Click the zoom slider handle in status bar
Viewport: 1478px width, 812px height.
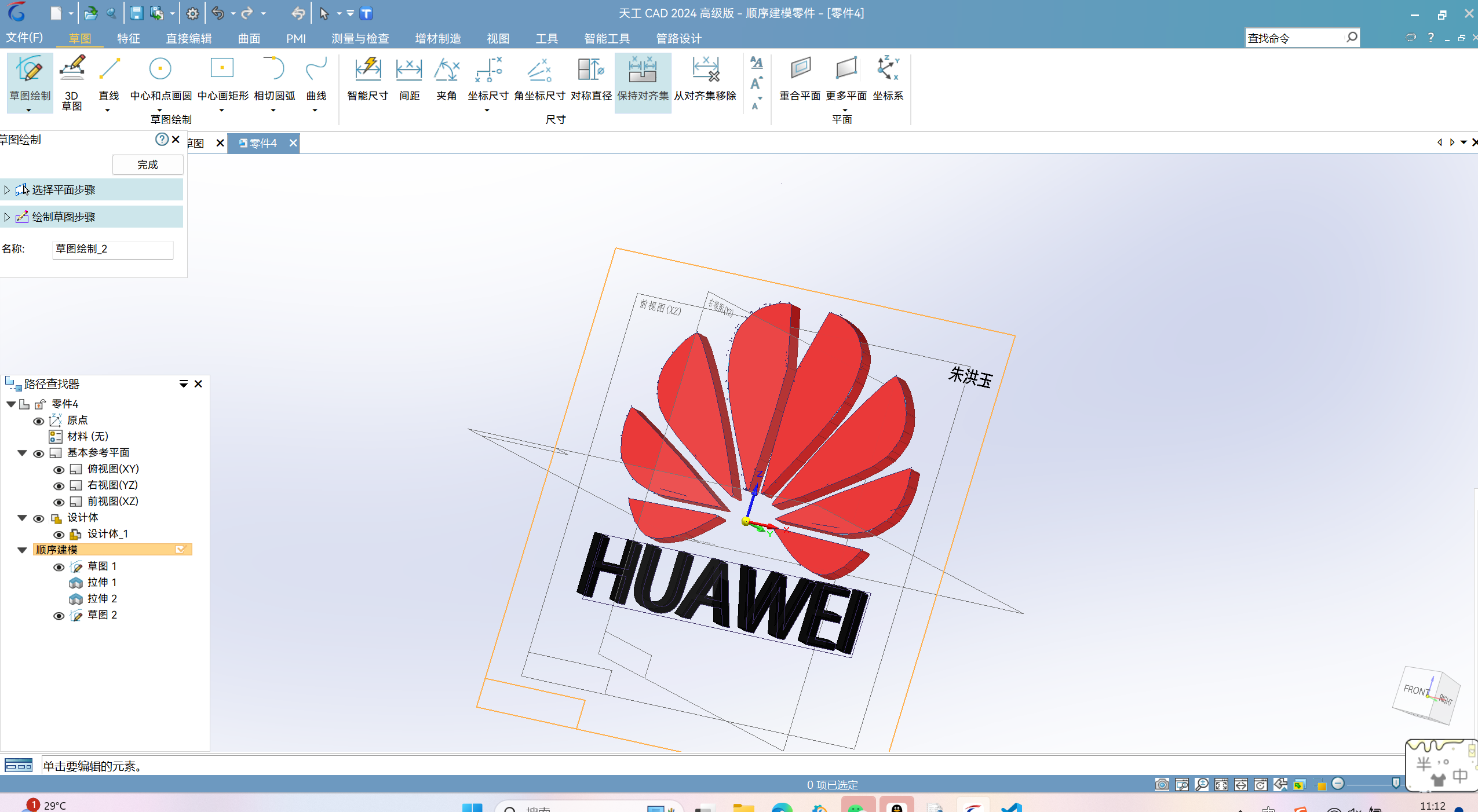point(1396,784)
